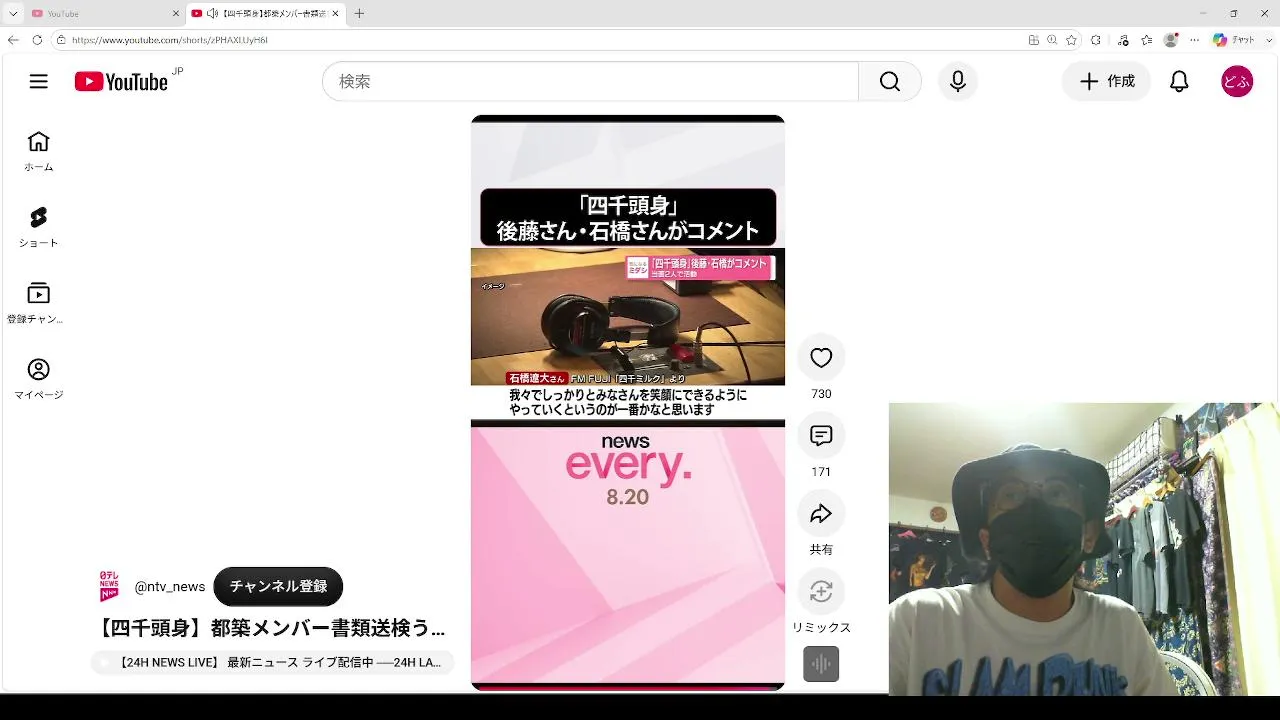Image resolution: width=1280 pixels, height=720 pixels.
Task: Open Shorts (ショート) in the sidebar
Action: click(x=38, y=228)
